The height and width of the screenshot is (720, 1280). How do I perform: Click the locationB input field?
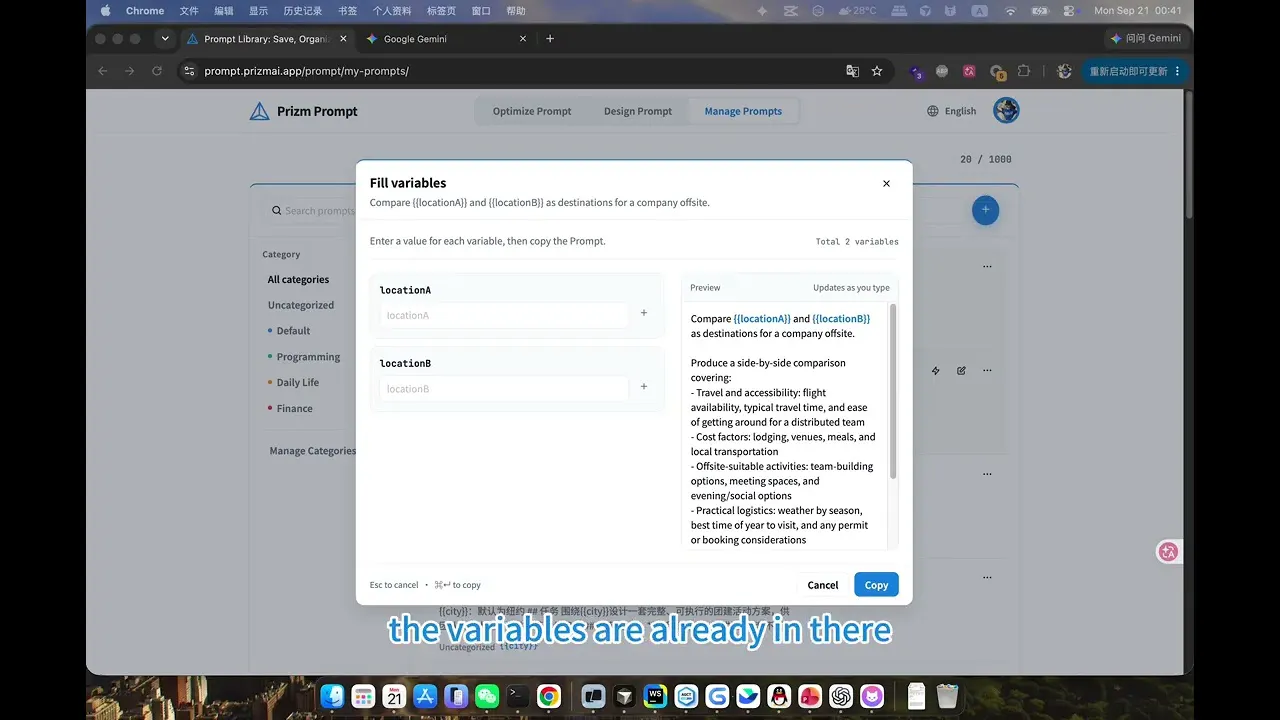(504, 389)
